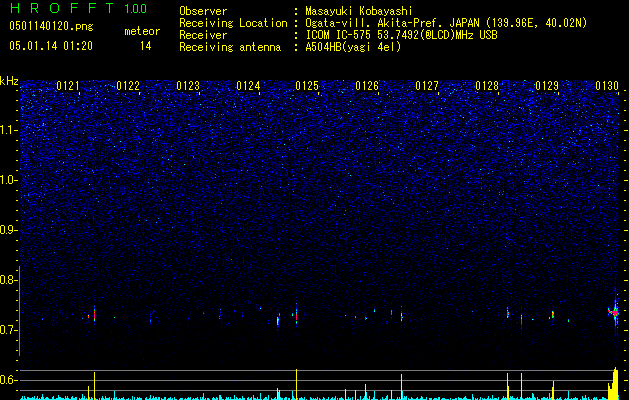
Task: Click the 'meteor' count label
Action: click(x=142, y=31)
